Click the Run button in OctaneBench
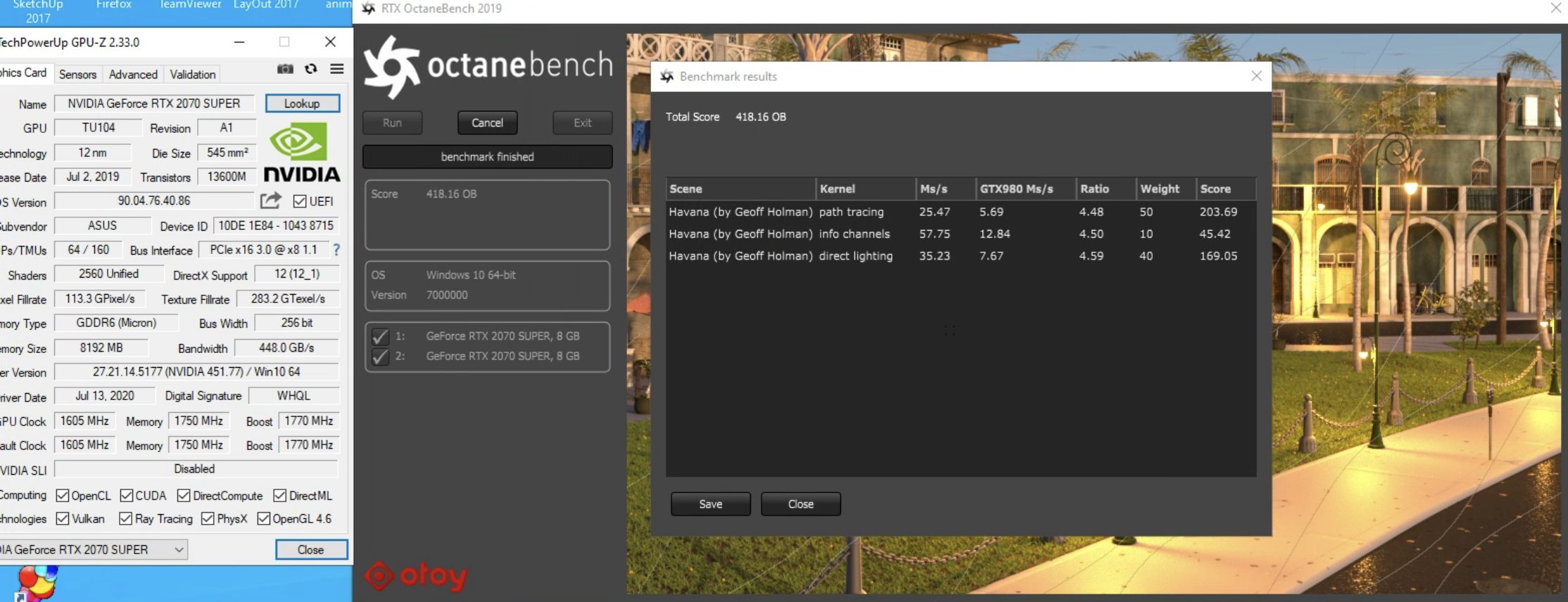 (392, 123)
